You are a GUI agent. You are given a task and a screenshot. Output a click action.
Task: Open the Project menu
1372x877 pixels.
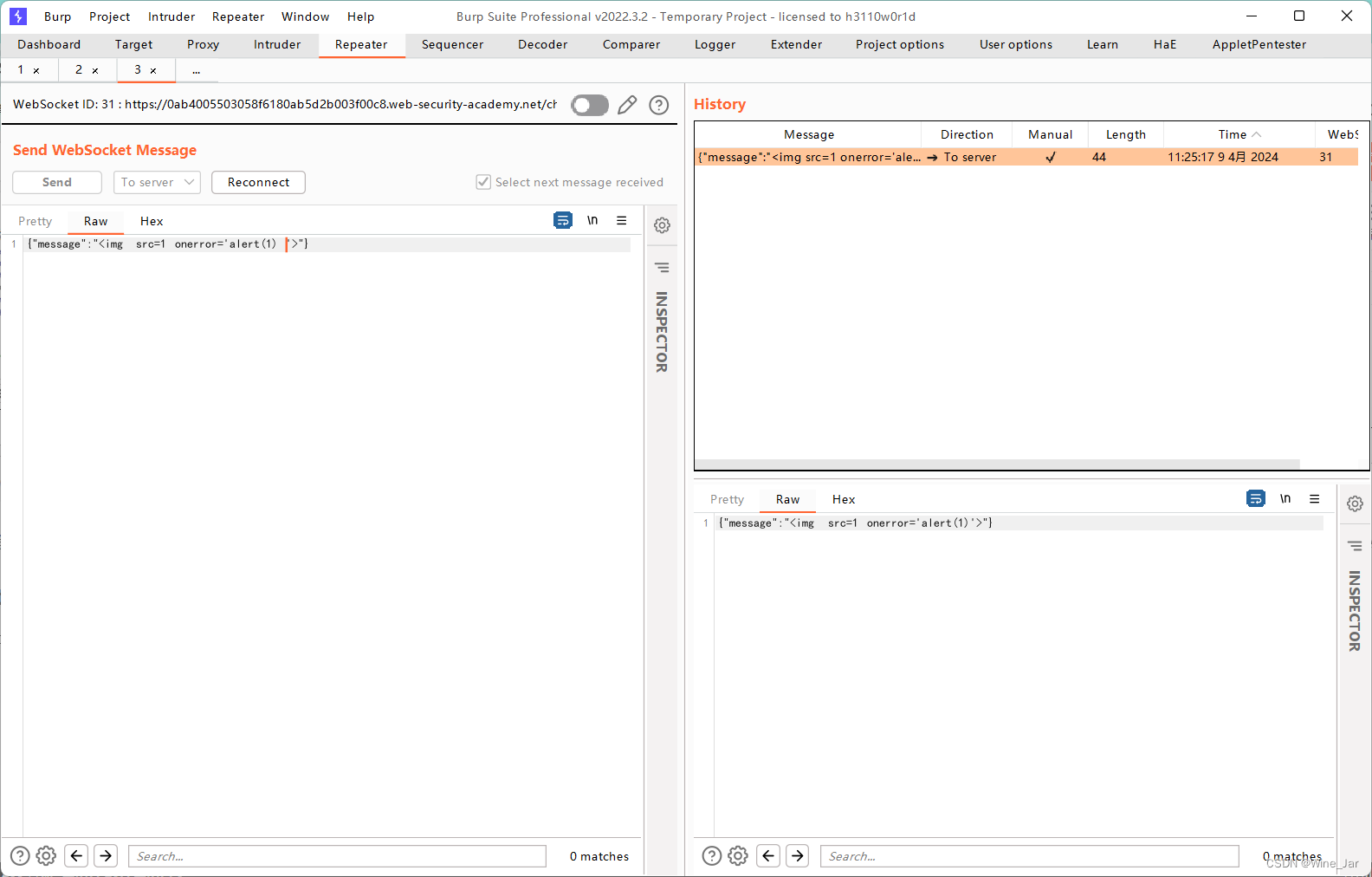tap(110, 16)
